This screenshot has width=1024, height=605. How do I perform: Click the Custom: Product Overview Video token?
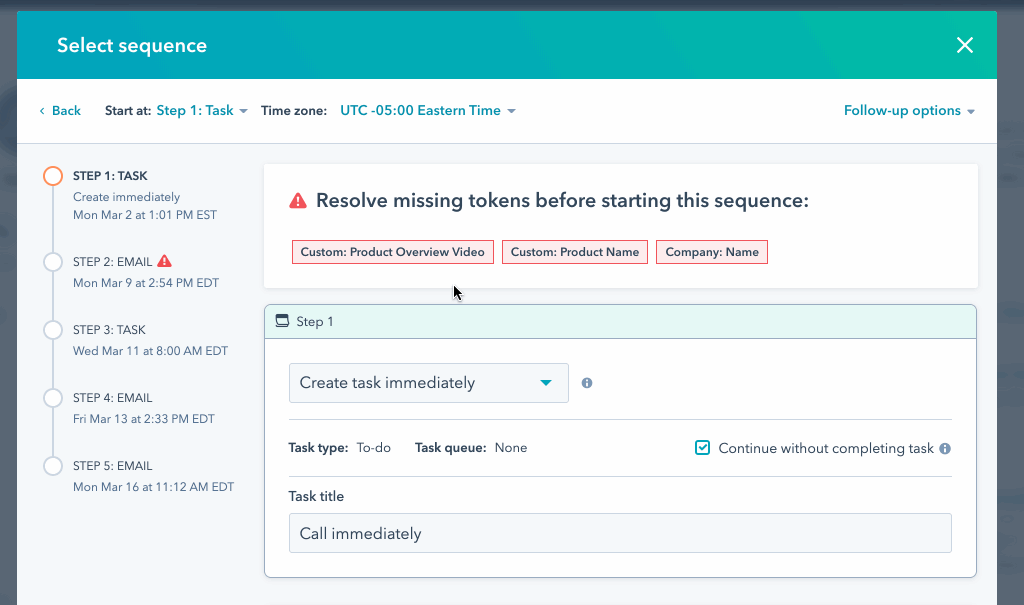[392, 251]
